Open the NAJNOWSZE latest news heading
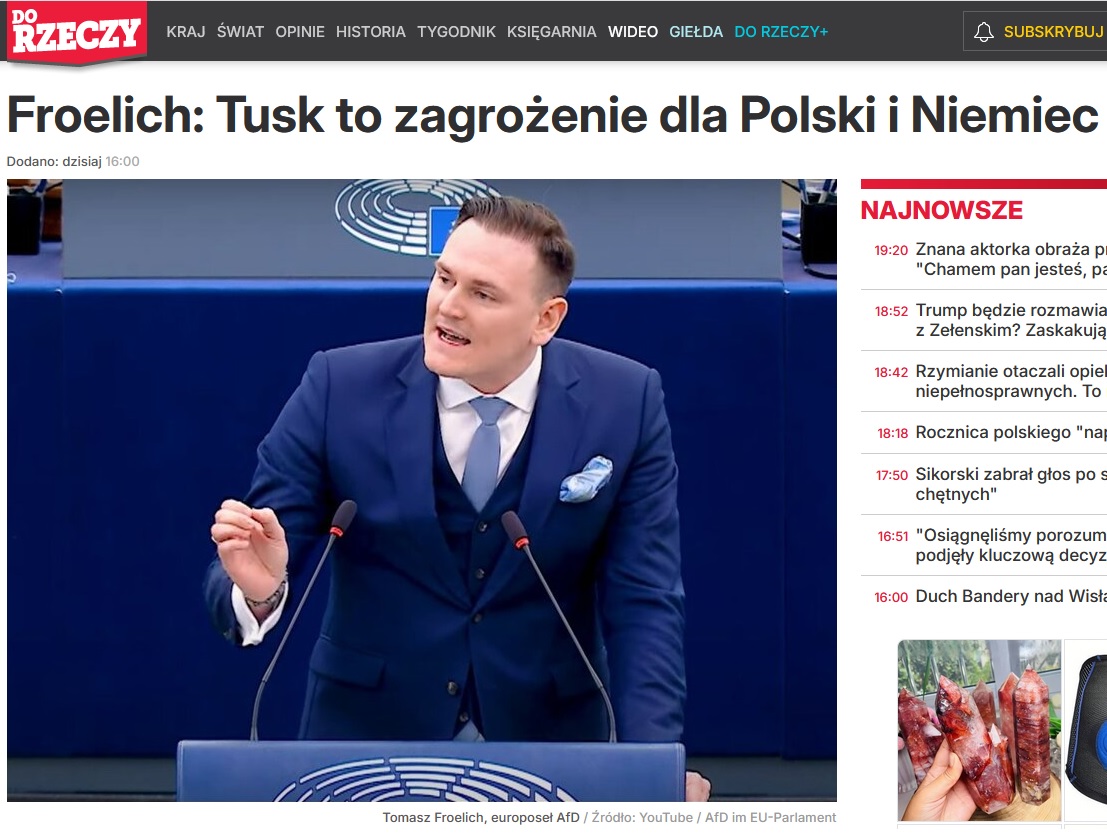Image resolution: width=1107 pixels, height=835 pixels. coord(942,210)
